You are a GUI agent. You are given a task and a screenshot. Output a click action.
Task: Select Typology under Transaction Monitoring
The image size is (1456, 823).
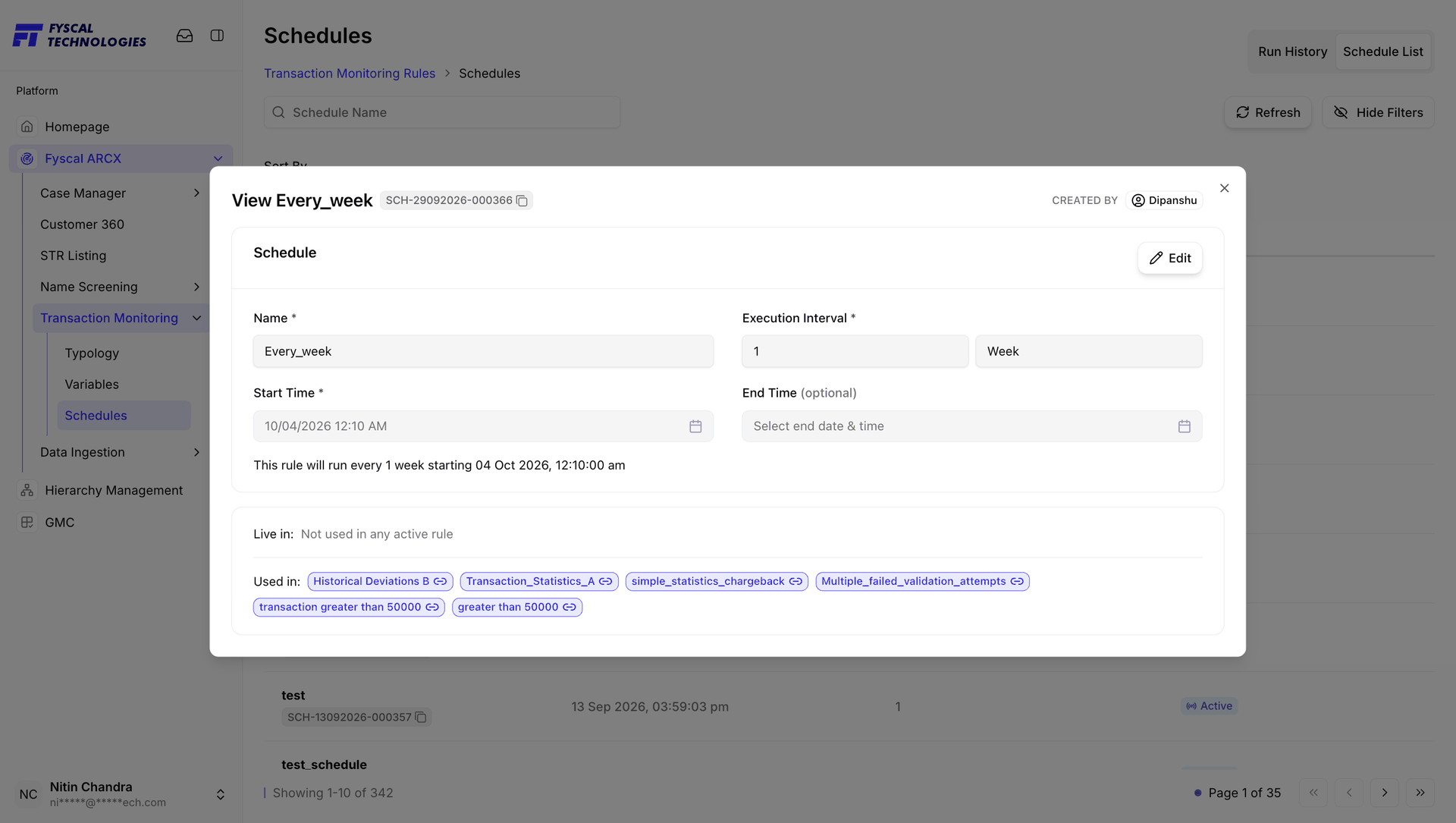[x=92, y=353]
